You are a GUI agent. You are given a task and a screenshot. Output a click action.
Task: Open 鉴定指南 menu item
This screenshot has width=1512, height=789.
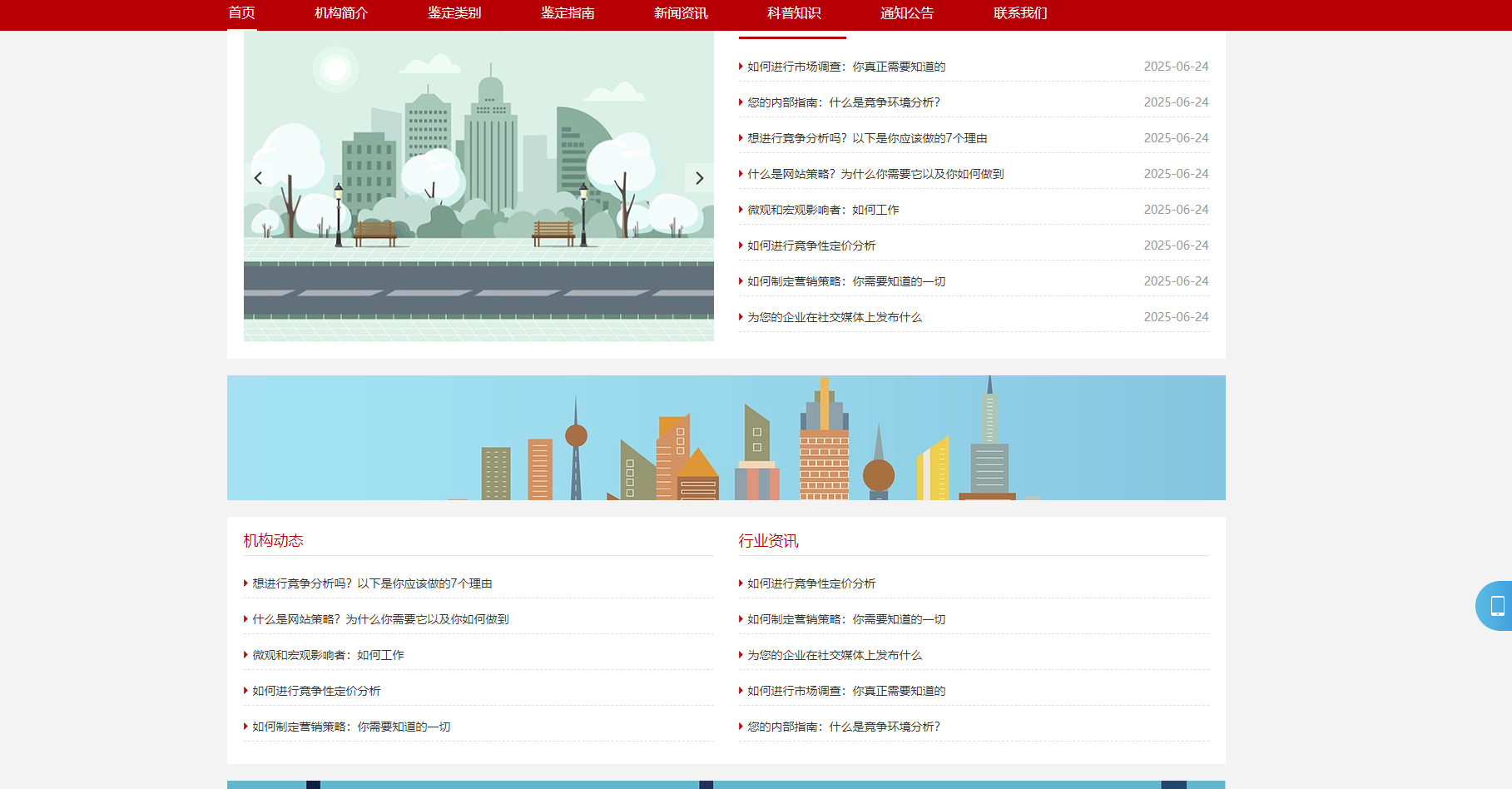568,13
